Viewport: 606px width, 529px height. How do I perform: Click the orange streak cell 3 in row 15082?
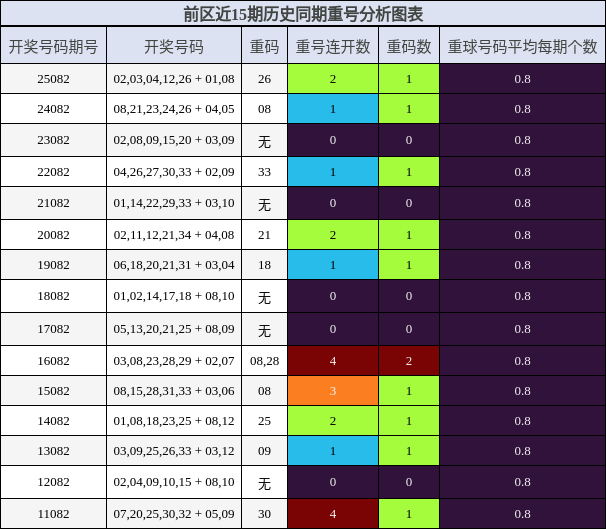coord(333,391)
